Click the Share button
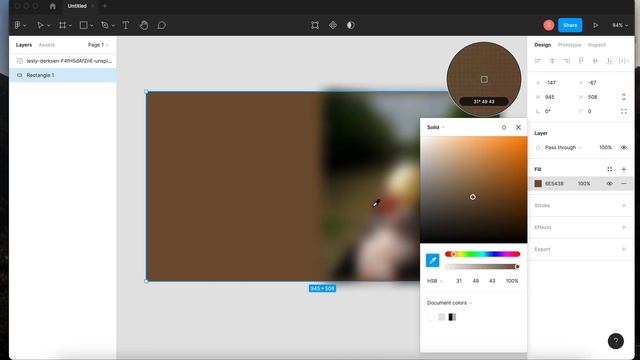The width and height of the screenshot is (640, 360). pyautogui.click(x=570, y=25)
